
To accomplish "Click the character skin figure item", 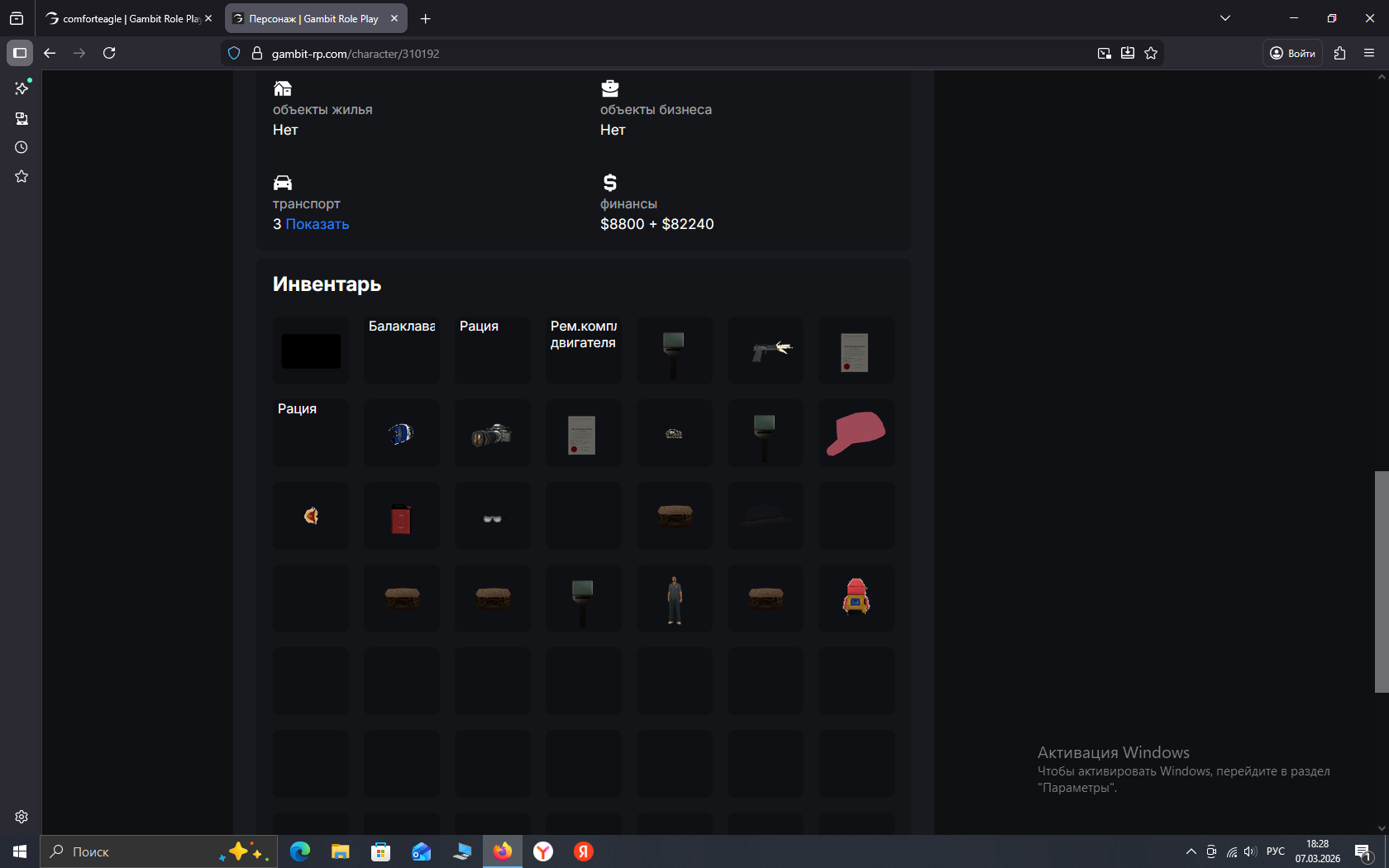I will 675,599.
